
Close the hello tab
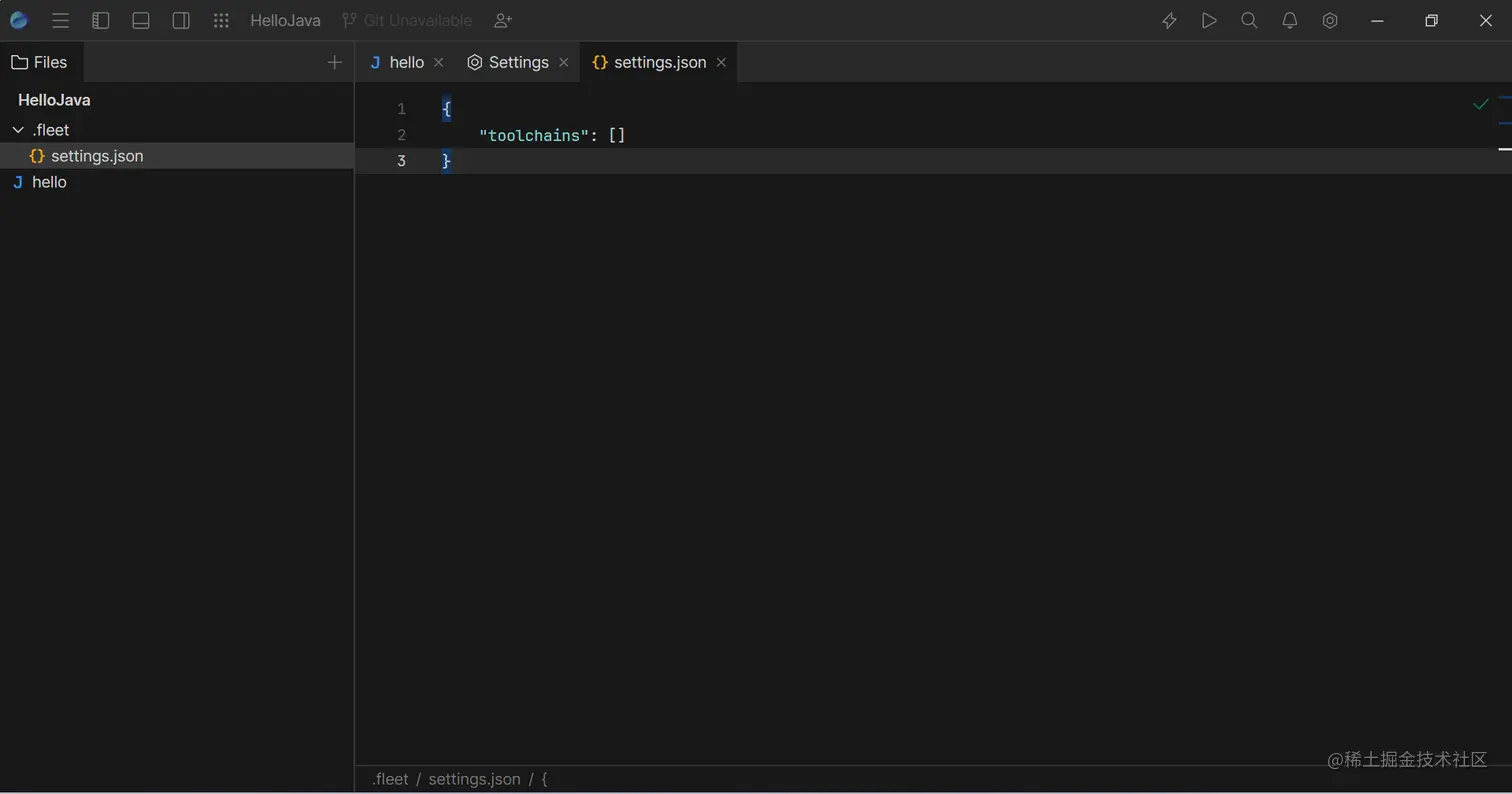pyautogui.click(x=438, y=62)
